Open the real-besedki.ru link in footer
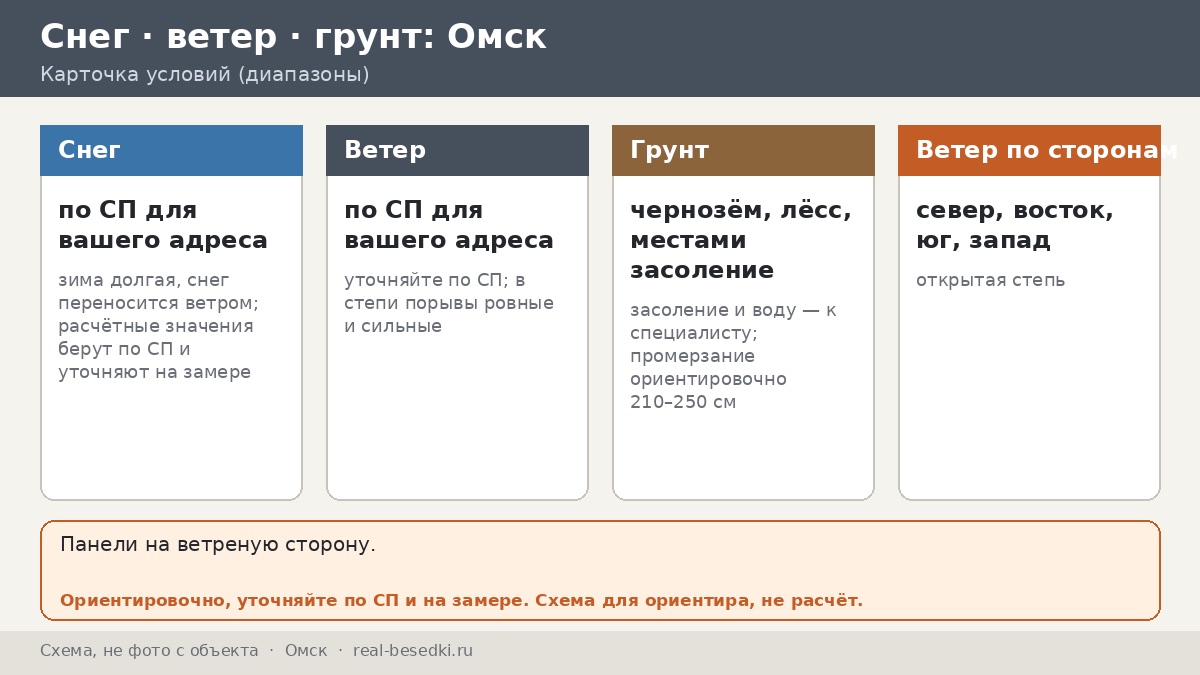The image size is (1200, 675). (413, 650)
